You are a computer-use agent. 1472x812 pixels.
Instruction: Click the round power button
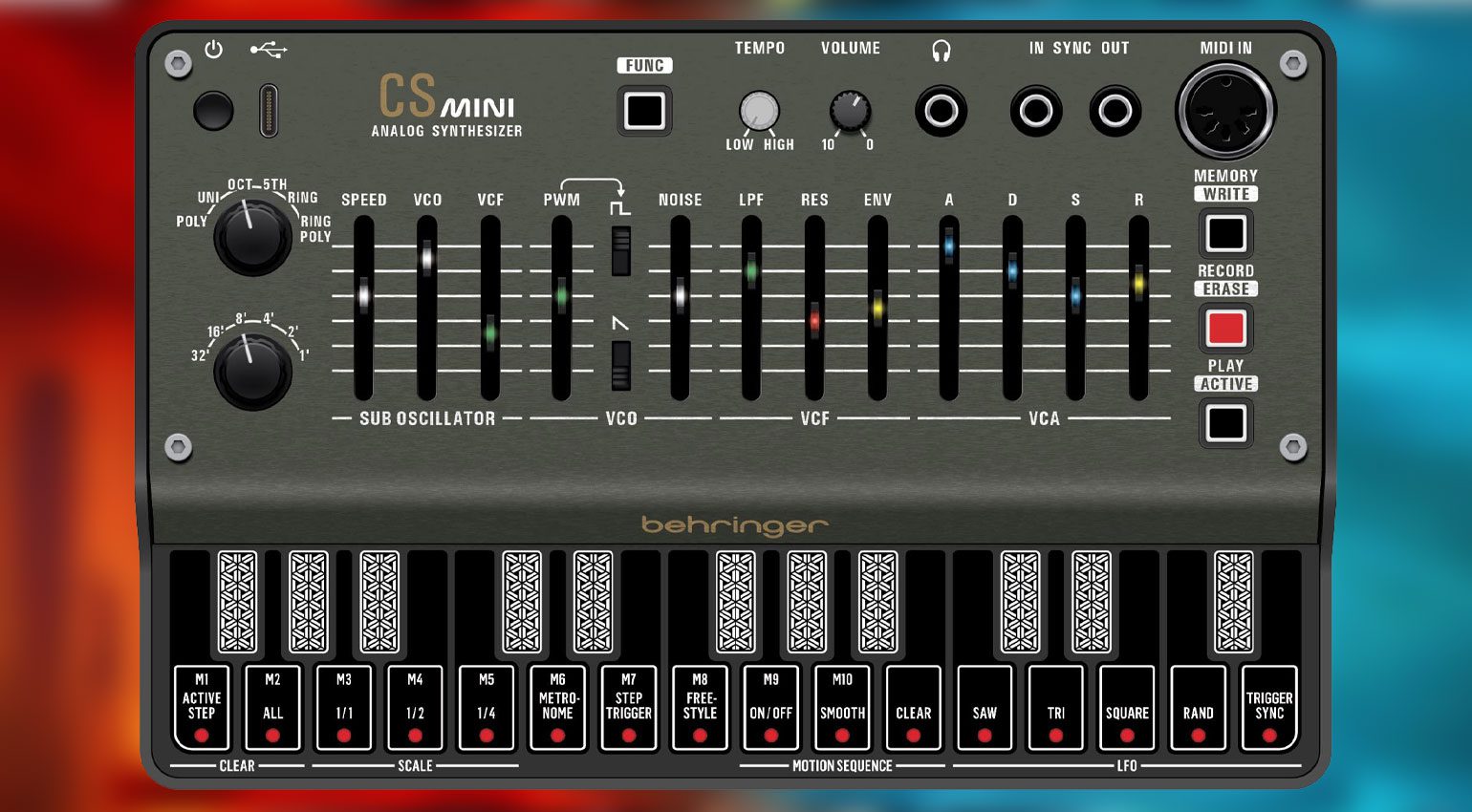click(212, 111)
